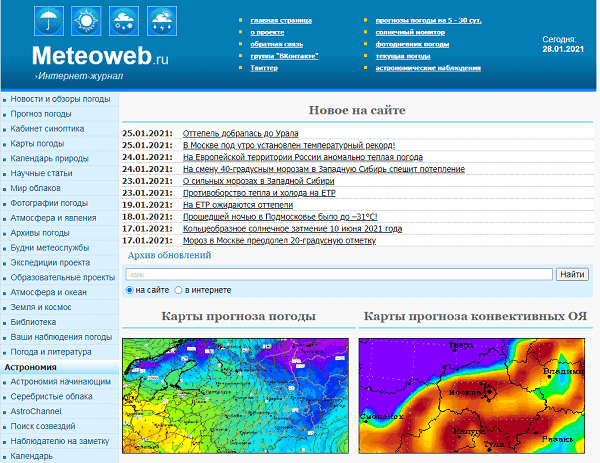600x463 pixels.
Task: Open the 'главная страница' header link
Action: [x=281, y=21]
